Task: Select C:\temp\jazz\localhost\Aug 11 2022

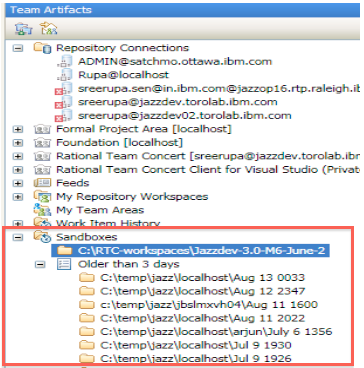Action: point(202,318)
